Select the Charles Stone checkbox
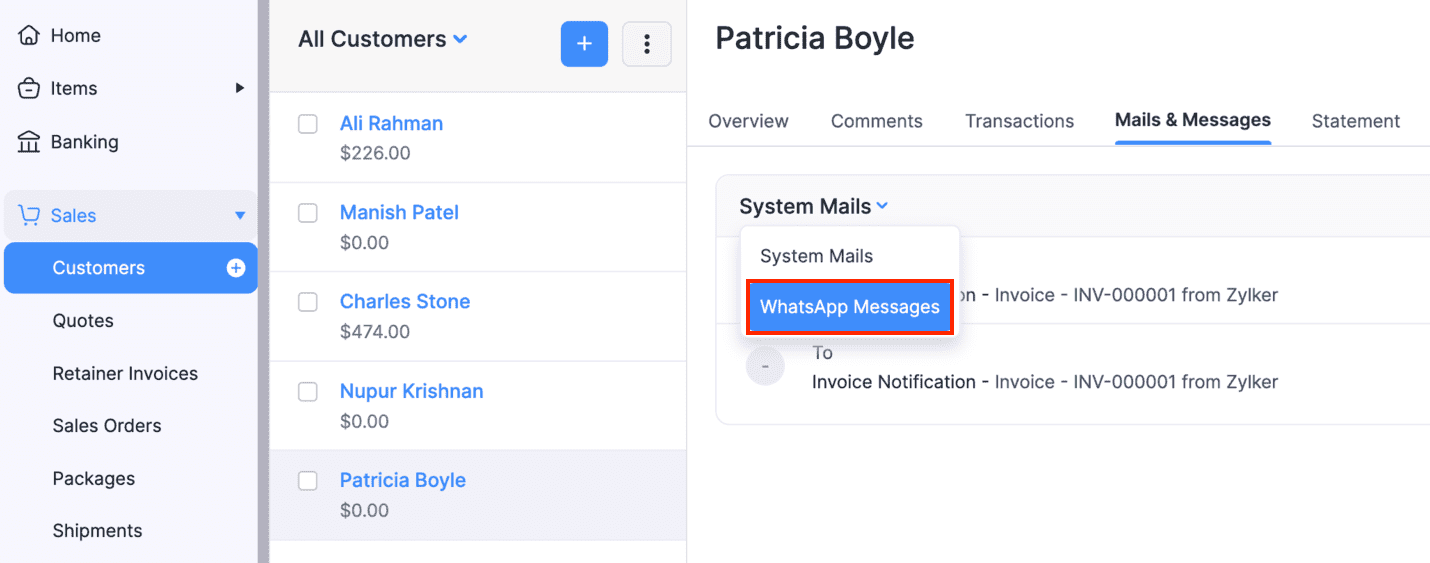The height and width of the screenshot is (563, 1430). [x=308, y=302]
